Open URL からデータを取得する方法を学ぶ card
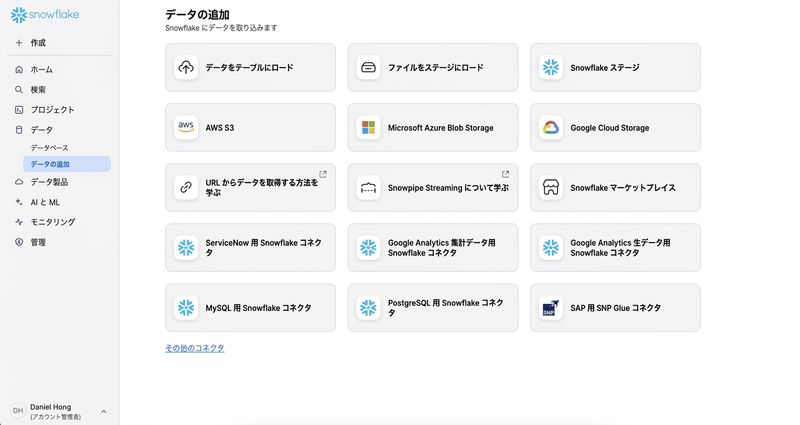The image size is (800, 425). click(x=250, y=188)
